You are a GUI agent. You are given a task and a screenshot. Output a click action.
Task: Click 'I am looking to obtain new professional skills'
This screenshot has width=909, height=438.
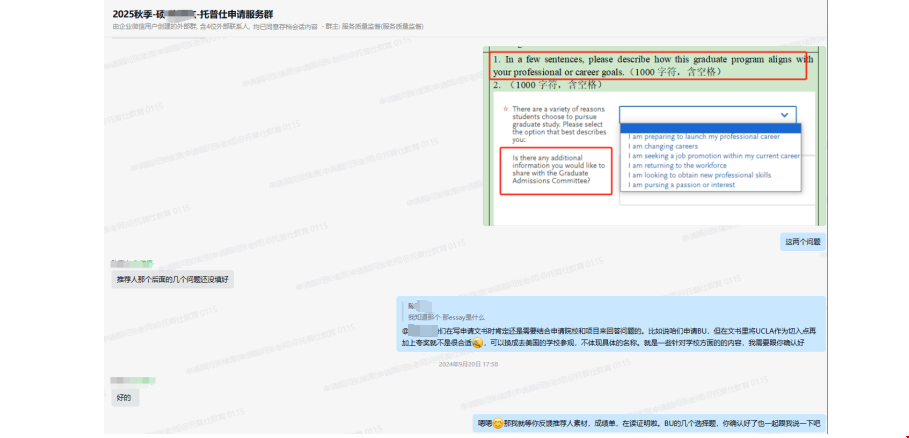tap(699, 175)
